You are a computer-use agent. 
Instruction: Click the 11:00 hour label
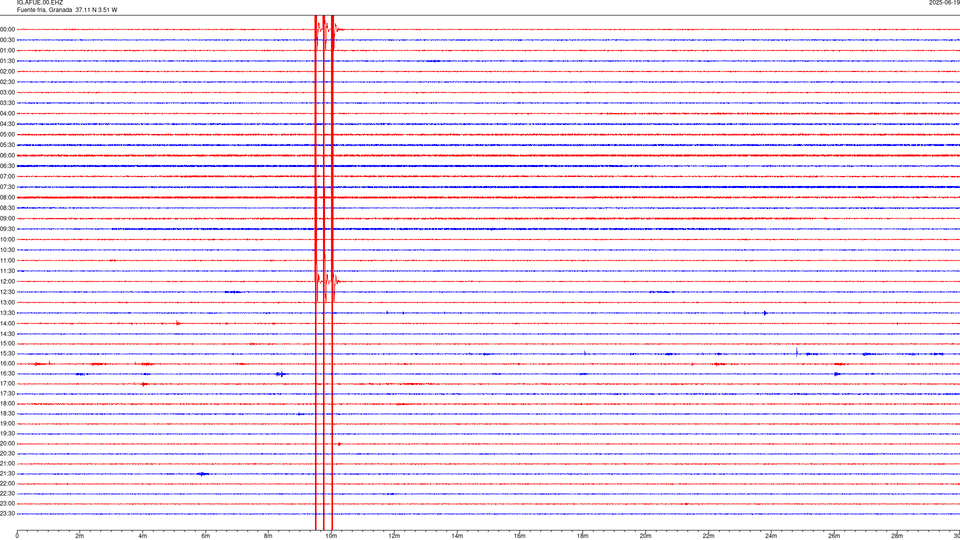7,260
